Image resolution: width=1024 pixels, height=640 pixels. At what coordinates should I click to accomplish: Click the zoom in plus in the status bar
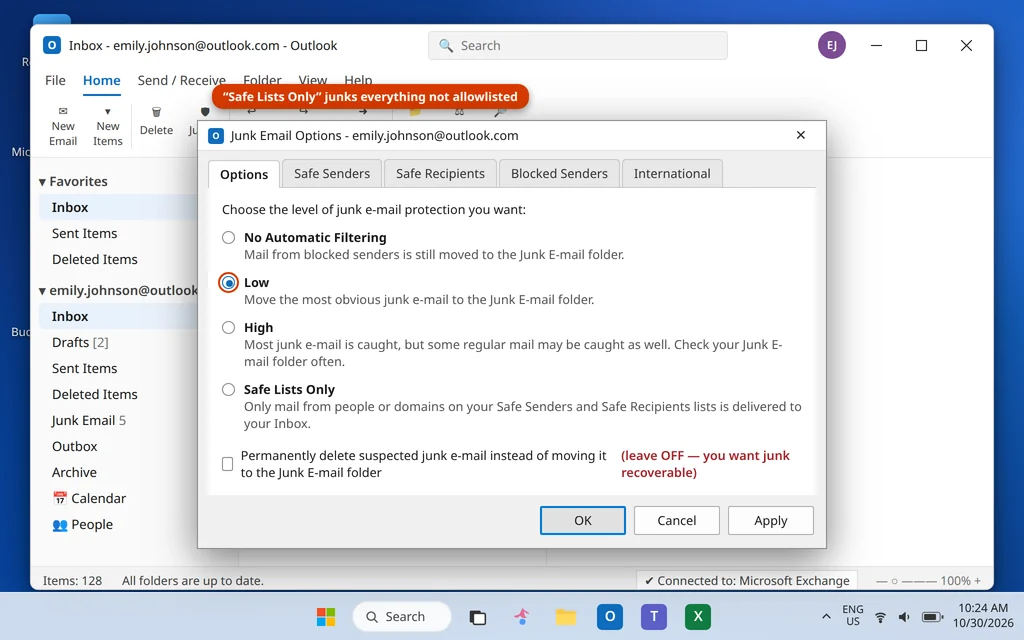pyautogui.click(x=978, y=581)
